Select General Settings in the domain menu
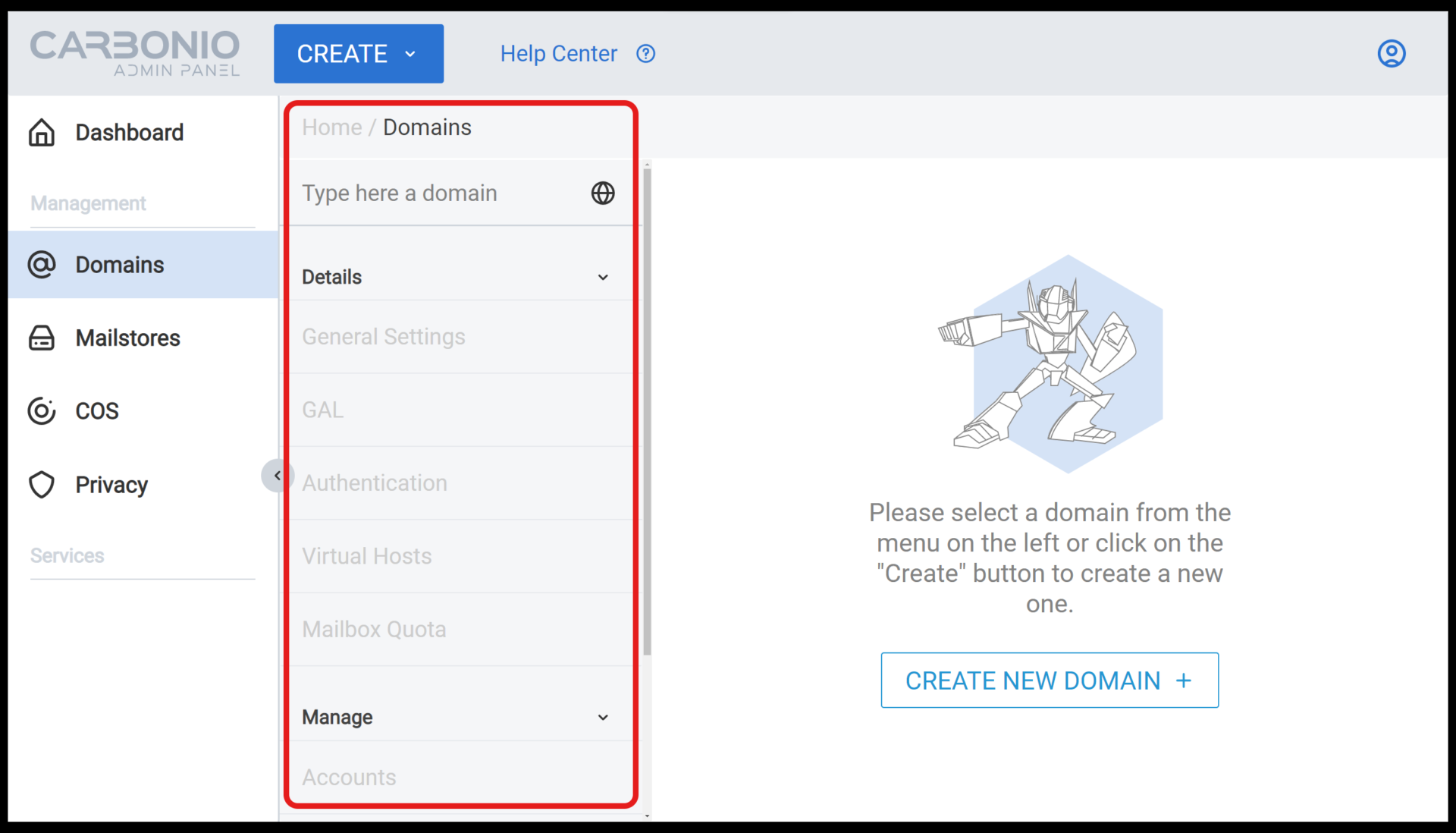Viewport: 1456px width, 833px height. (384, 337)
